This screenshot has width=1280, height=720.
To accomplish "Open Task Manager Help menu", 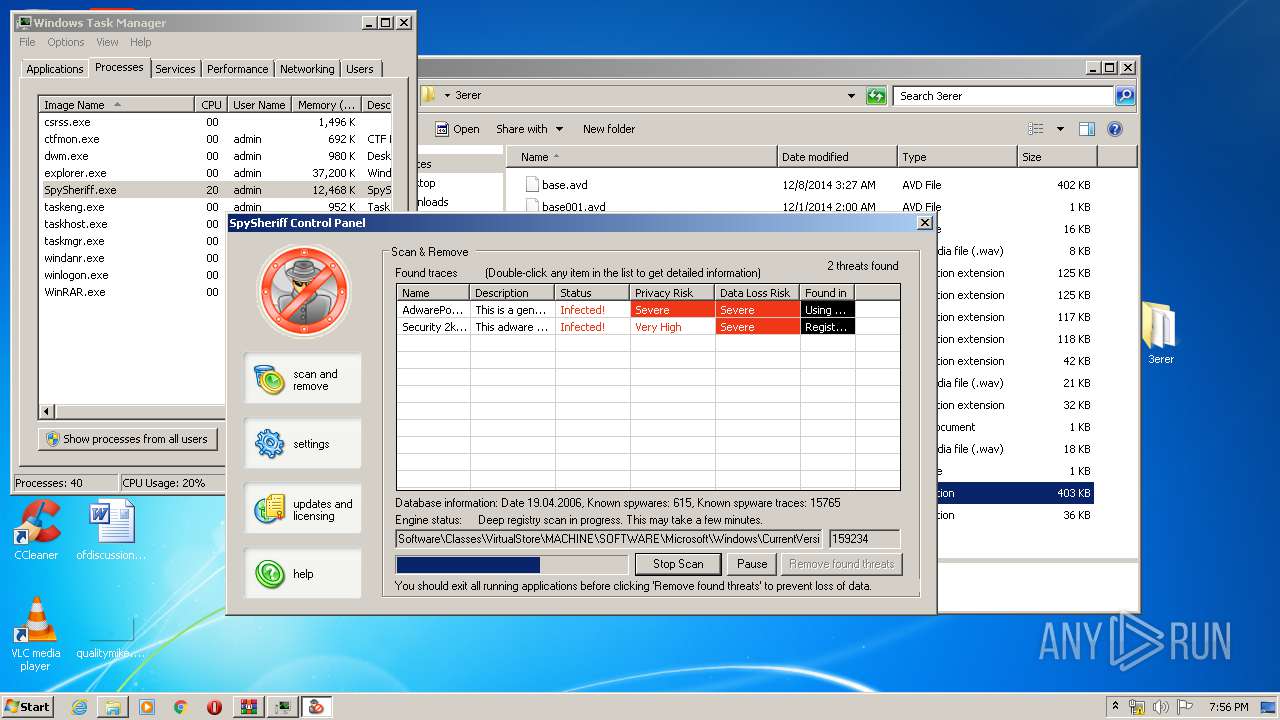I will 141,42.
